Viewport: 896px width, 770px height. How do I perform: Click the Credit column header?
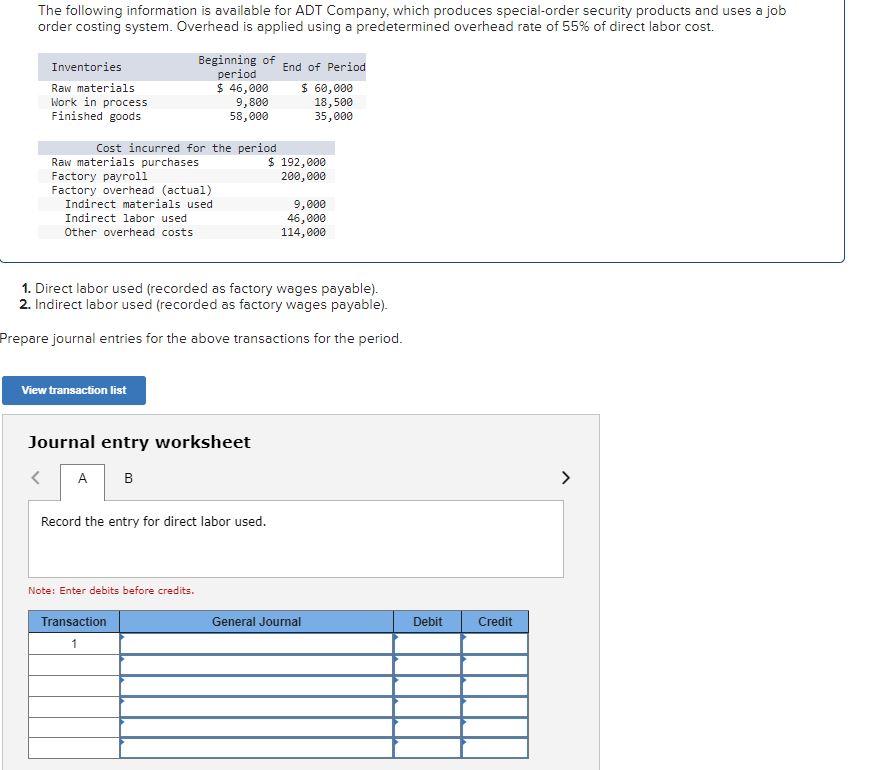[495, 621]
